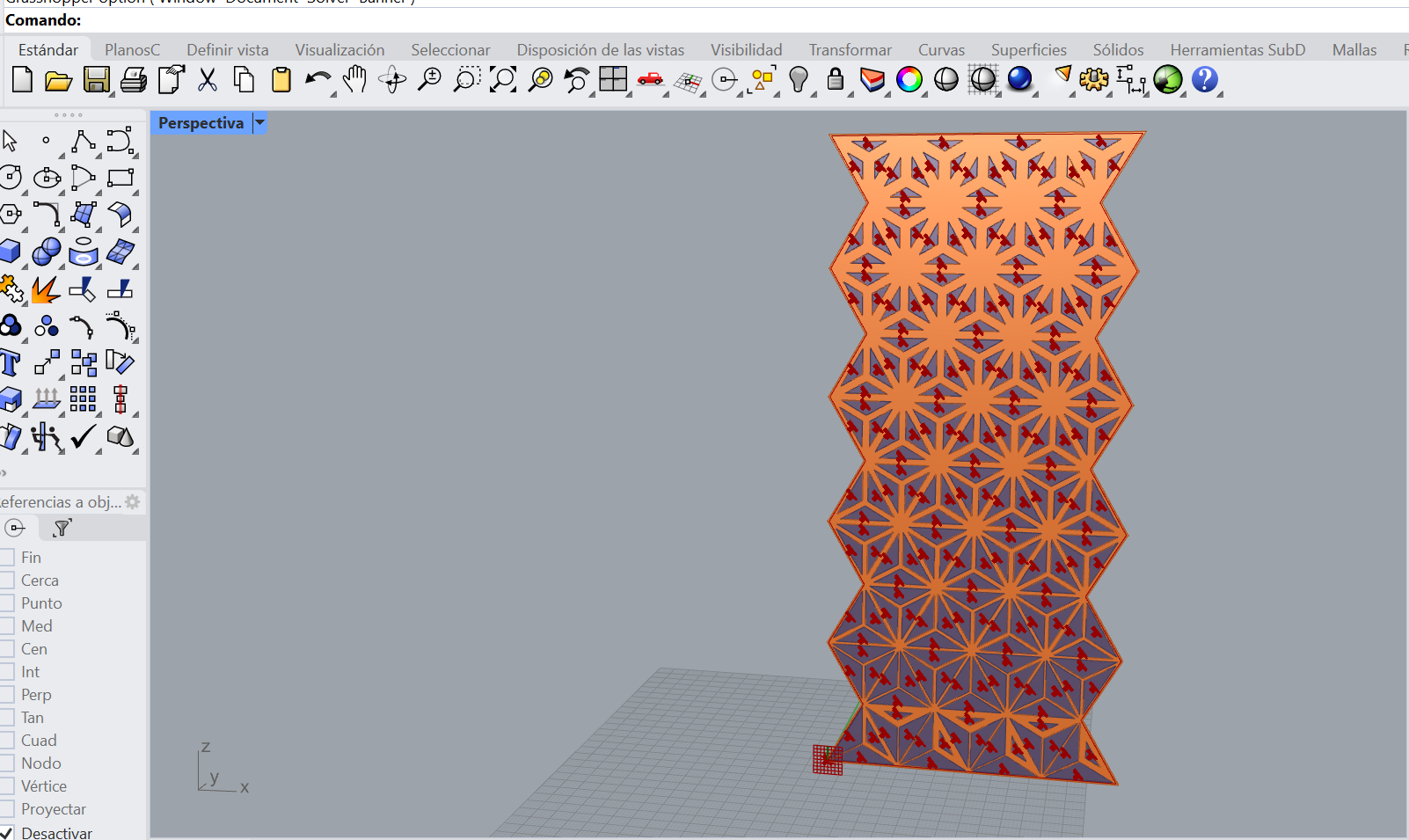Click the Perspectiva viewport title label
The width and height of the screenshot is (1409, 840).
201,123
